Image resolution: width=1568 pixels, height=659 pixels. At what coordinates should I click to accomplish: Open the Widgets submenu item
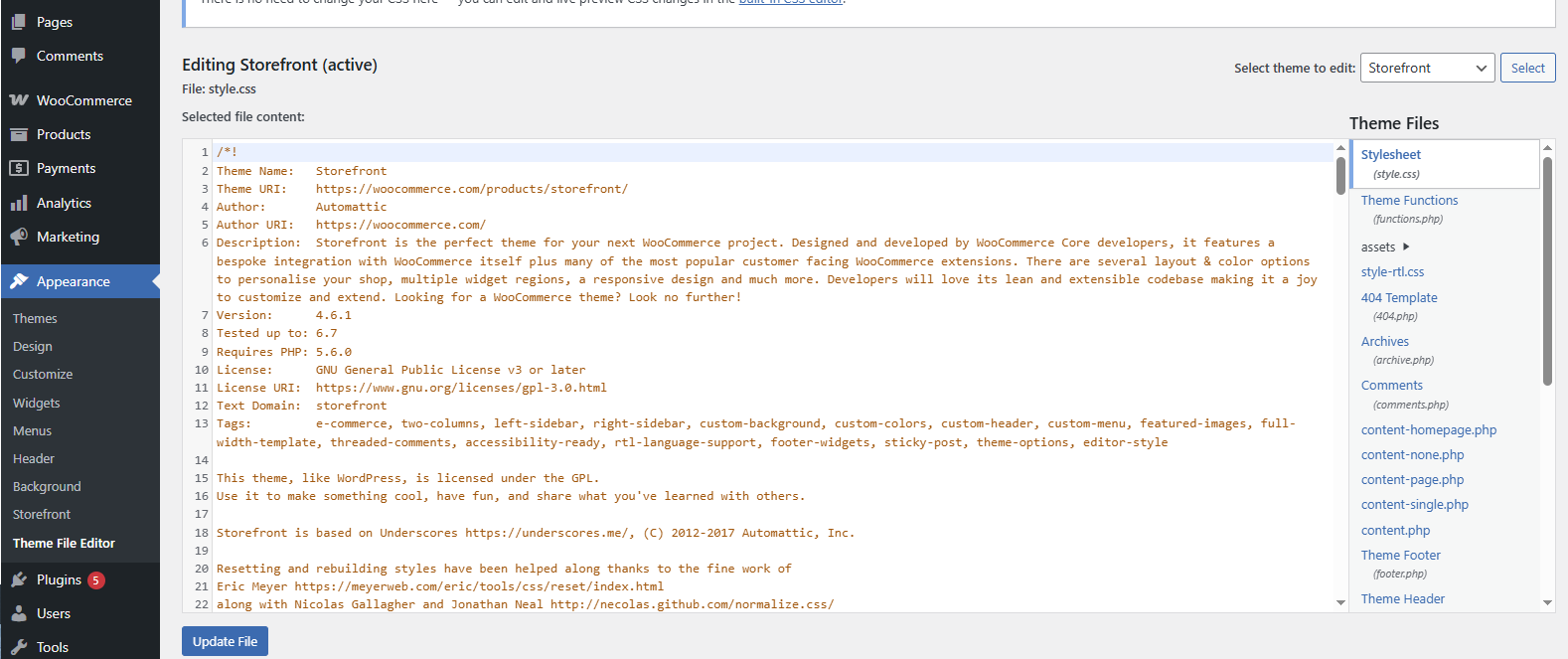coord(37,403)
